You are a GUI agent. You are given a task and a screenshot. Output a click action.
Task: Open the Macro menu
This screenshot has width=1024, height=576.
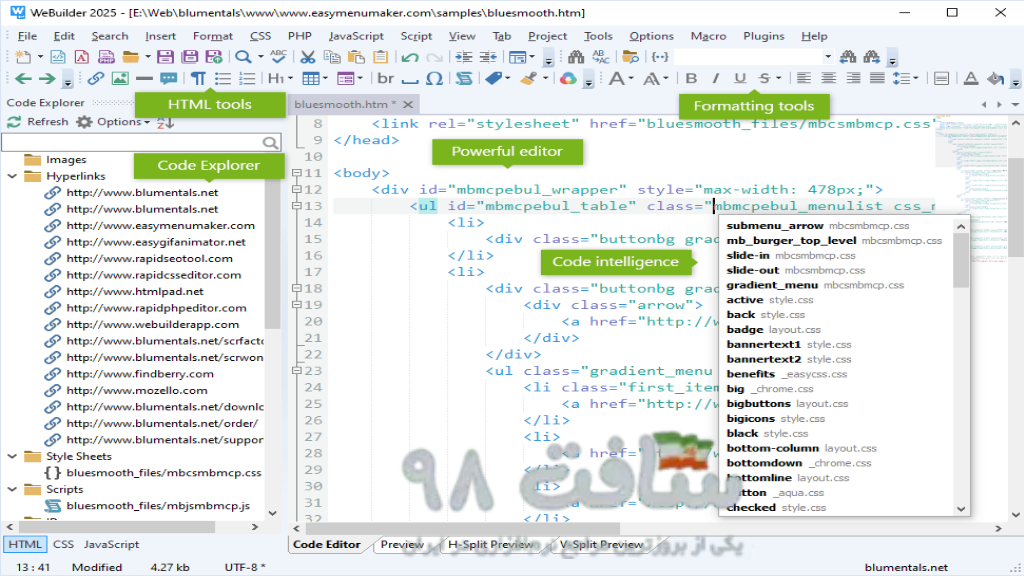(709, 36)
